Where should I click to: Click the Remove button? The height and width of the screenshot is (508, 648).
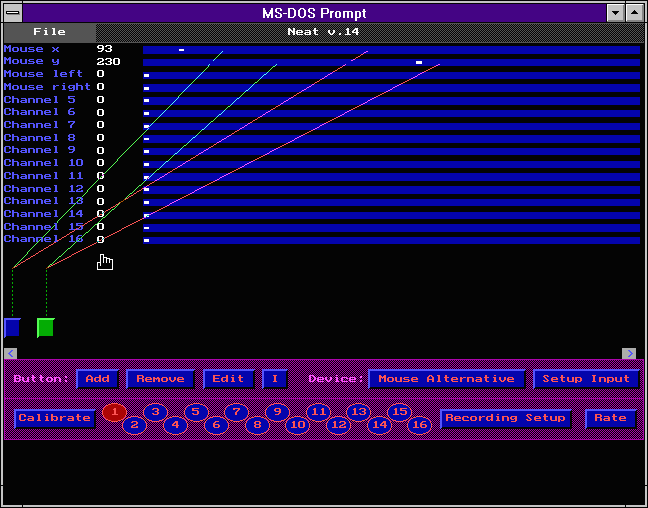tap(160, 379)
